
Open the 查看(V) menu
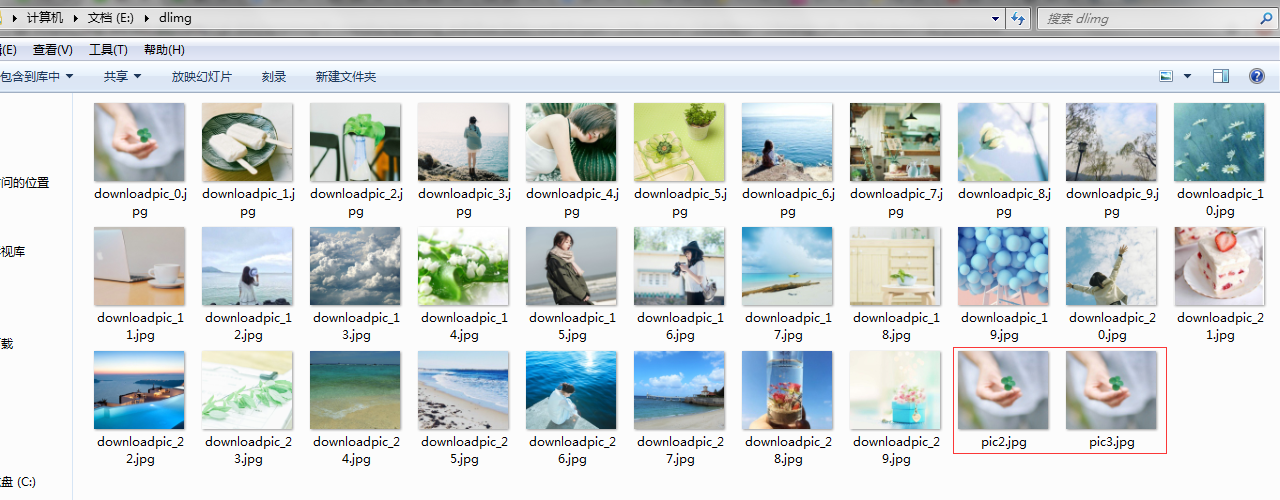[53, 49]
